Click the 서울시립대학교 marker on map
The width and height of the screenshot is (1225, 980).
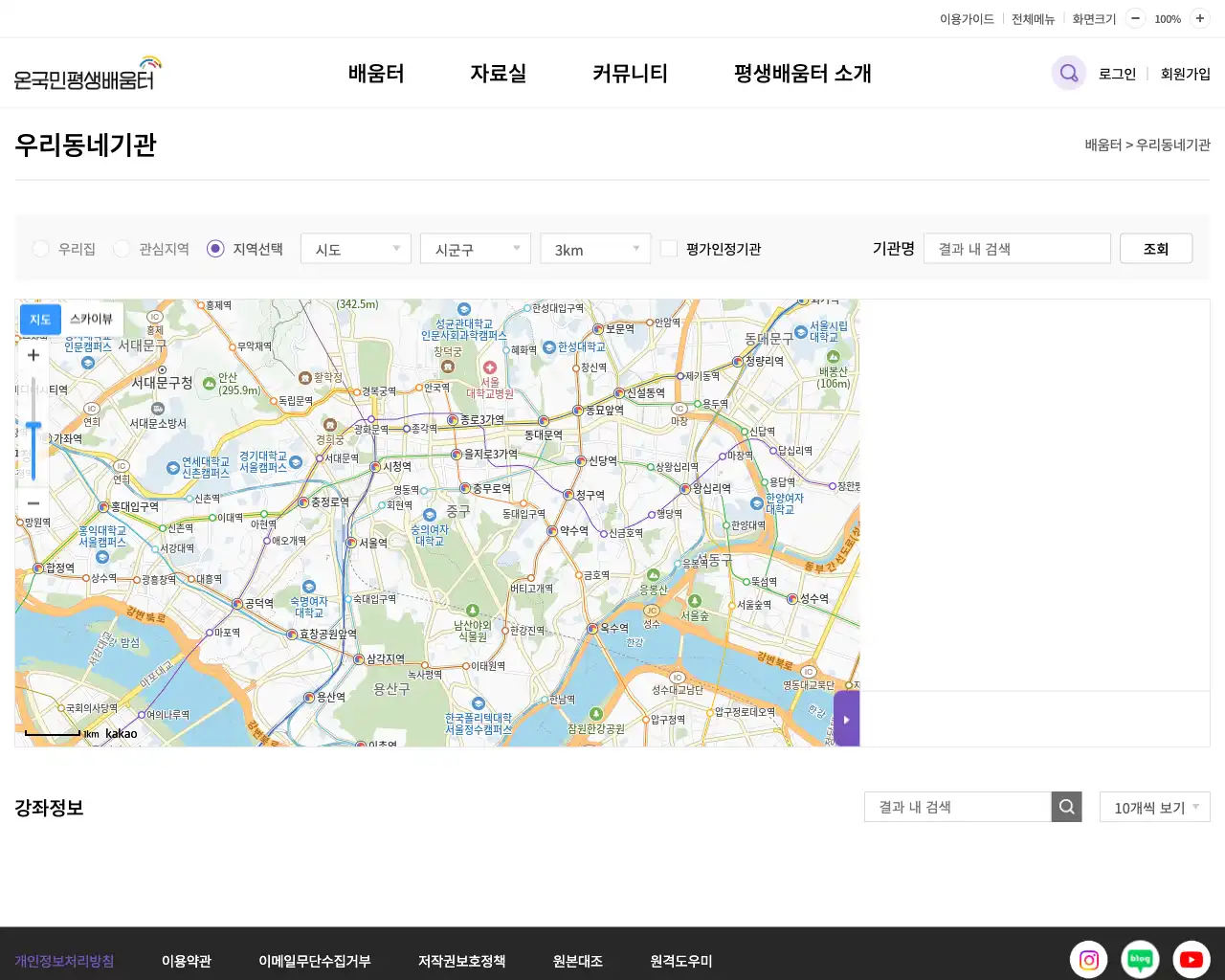(x=800, y=332)
